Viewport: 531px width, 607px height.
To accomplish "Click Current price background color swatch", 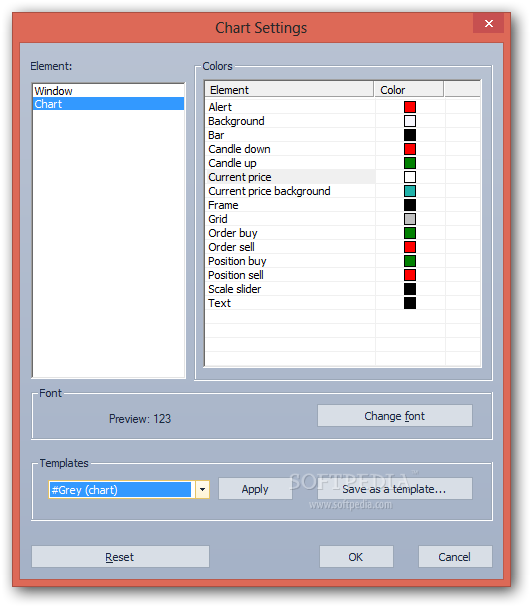I will point(410,191).
